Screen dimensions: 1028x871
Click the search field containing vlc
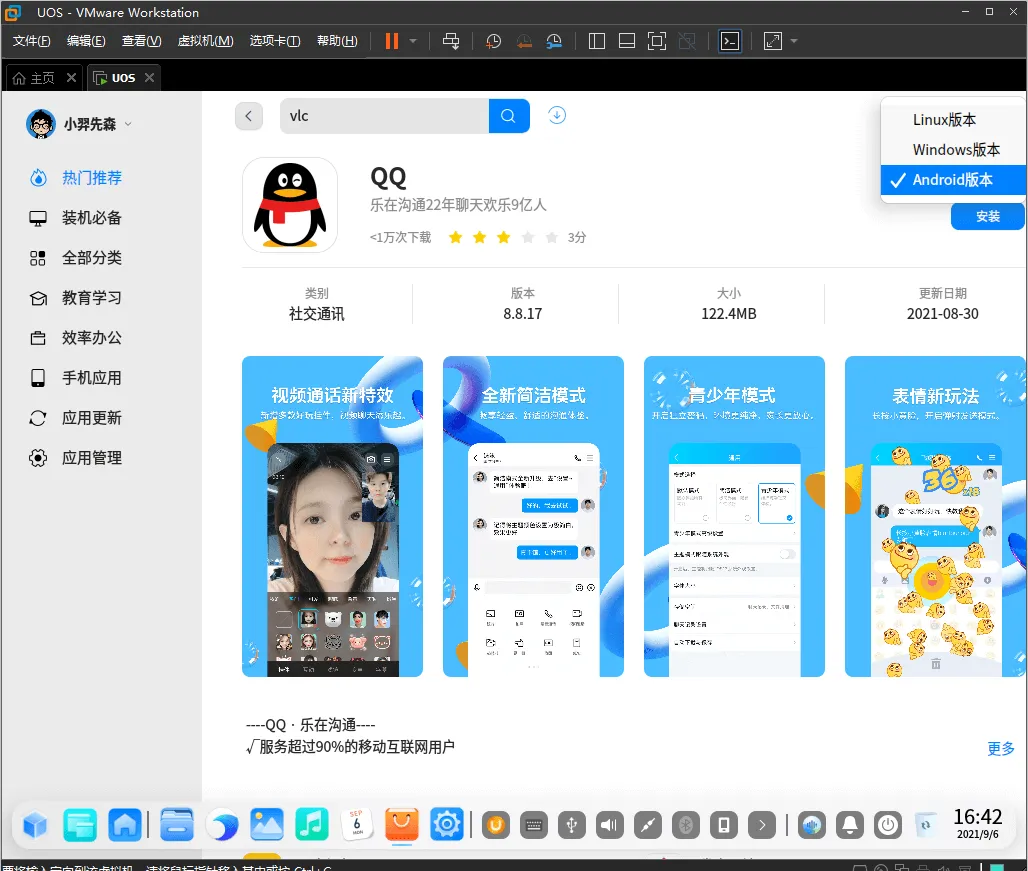[384, 116]
